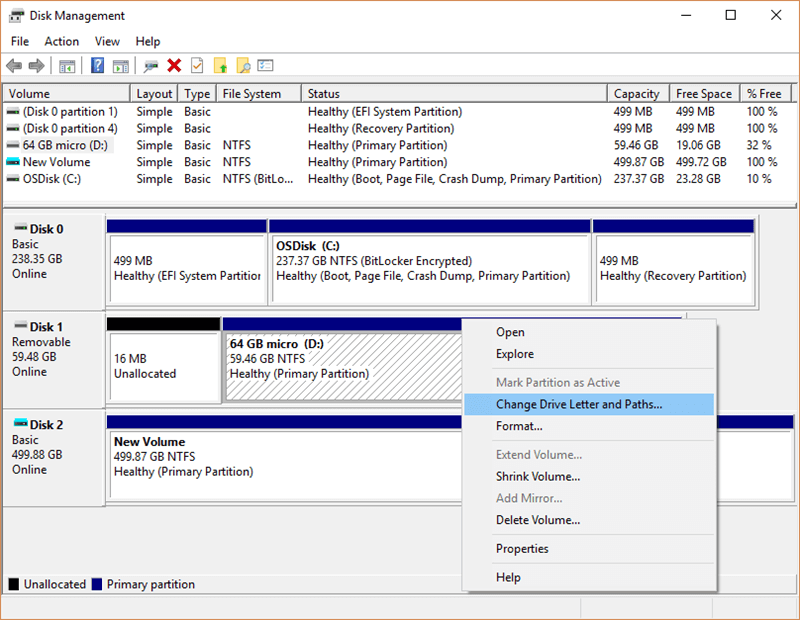Open Properties from the context menu
The image size is (800, 620).
coord(526,549)
